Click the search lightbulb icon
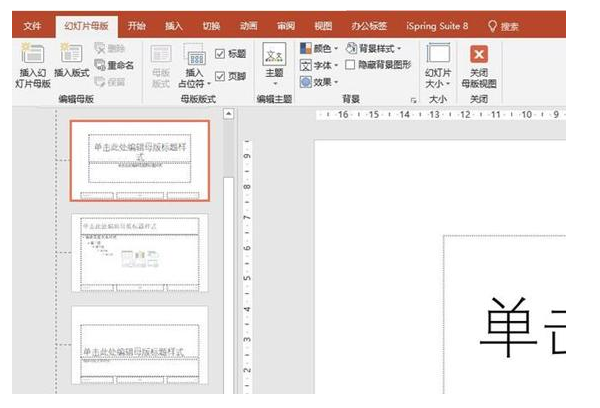This screenshot has height=408, width=600. 492,25
